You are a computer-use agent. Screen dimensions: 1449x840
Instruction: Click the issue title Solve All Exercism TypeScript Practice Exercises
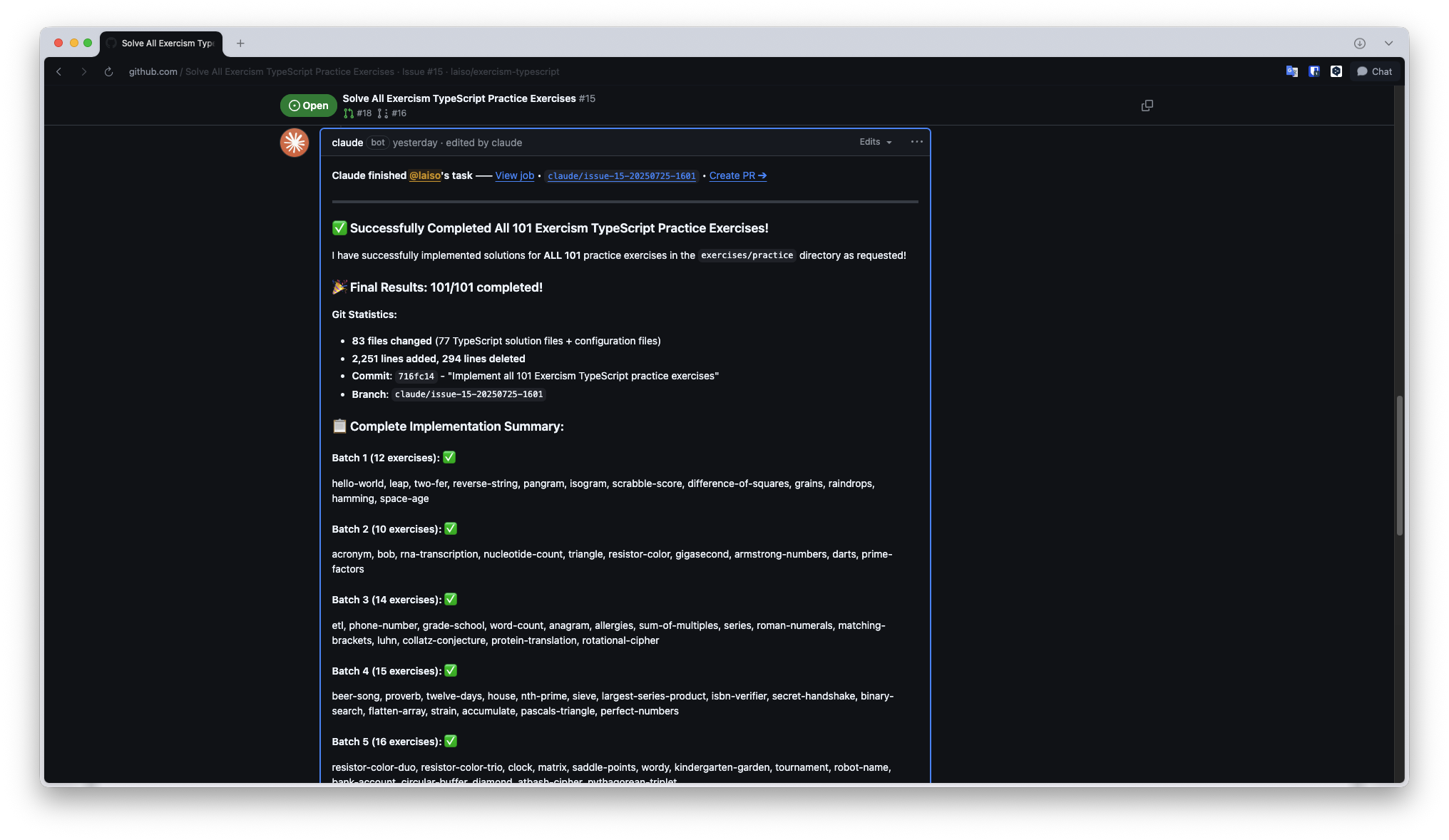[x=459, y=98]
